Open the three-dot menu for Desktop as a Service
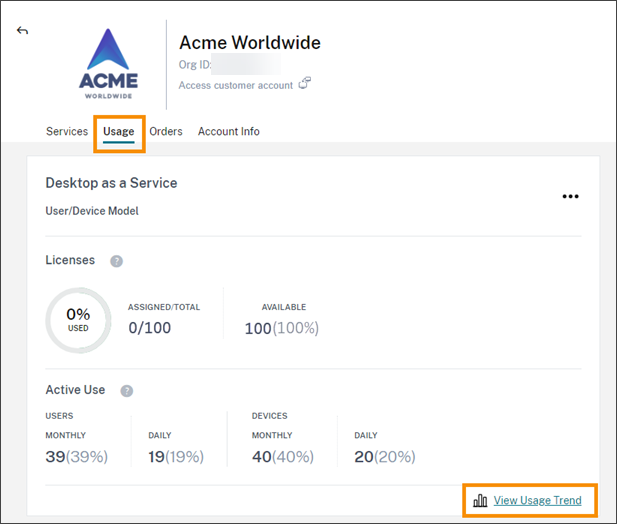This screenshot has height=524, width=617. [570, 196]
